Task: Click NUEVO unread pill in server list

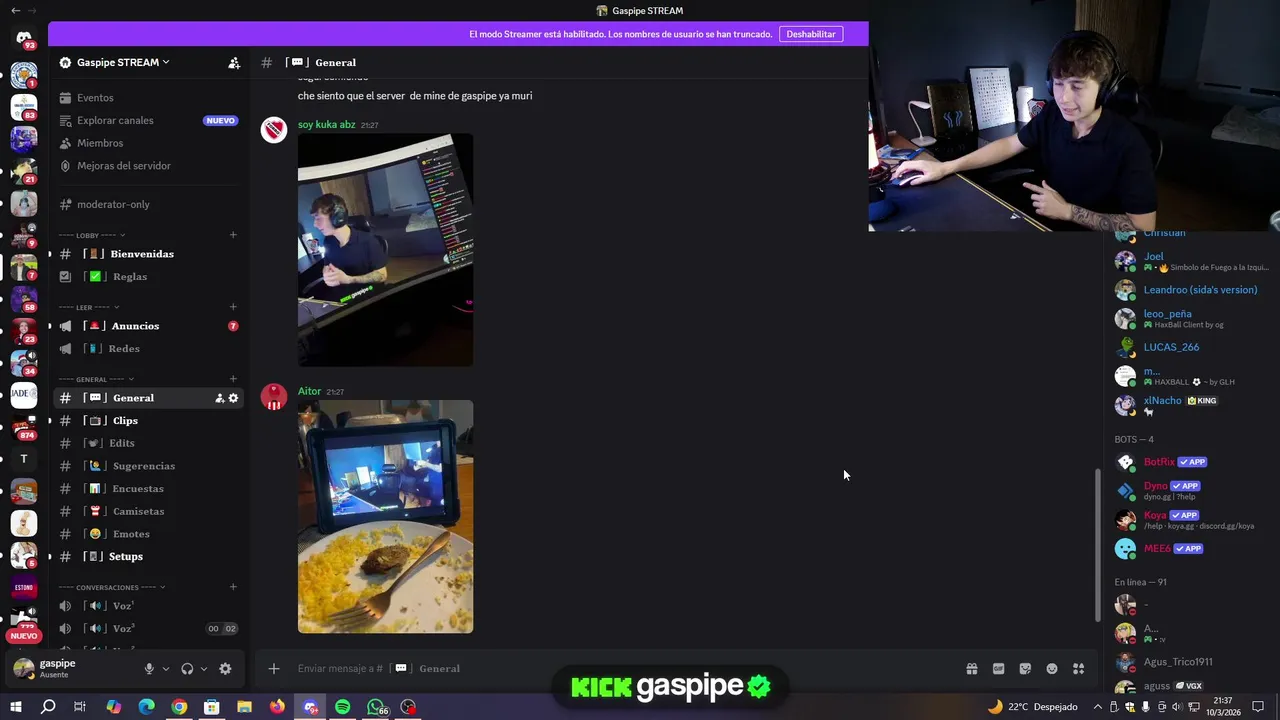Action: point(24,636)
